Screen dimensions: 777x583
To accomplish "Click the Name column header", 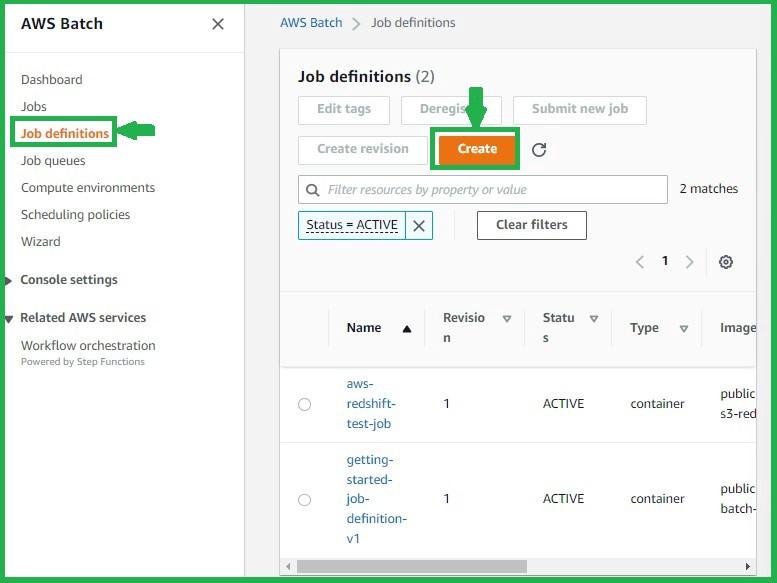I will [x=364, y=328].
